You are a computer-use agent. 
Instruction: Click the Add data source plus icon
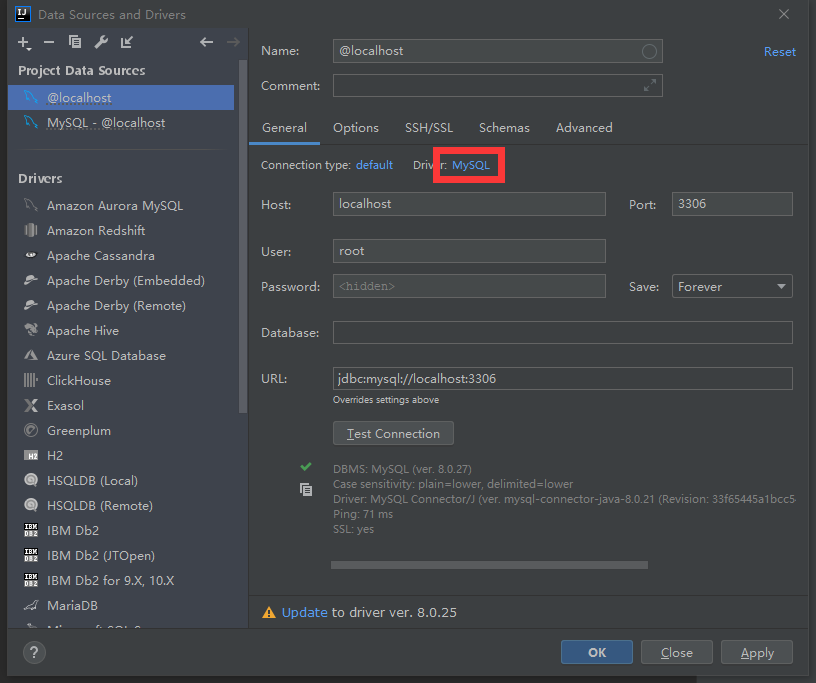coord(24,42)
